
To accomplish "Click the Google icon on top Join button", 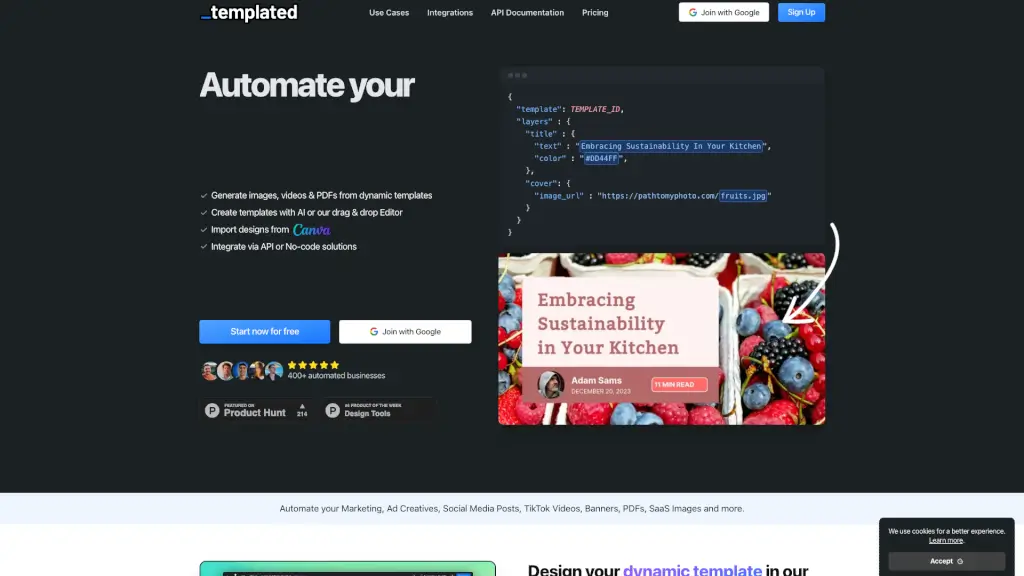I will [692, 12].
